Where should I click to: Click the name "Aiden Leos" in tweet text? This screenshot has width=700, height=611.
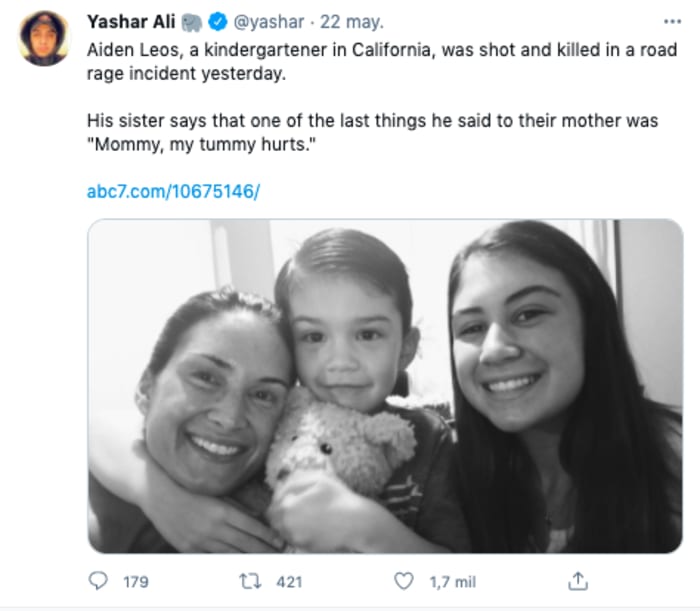click(128, 48)
